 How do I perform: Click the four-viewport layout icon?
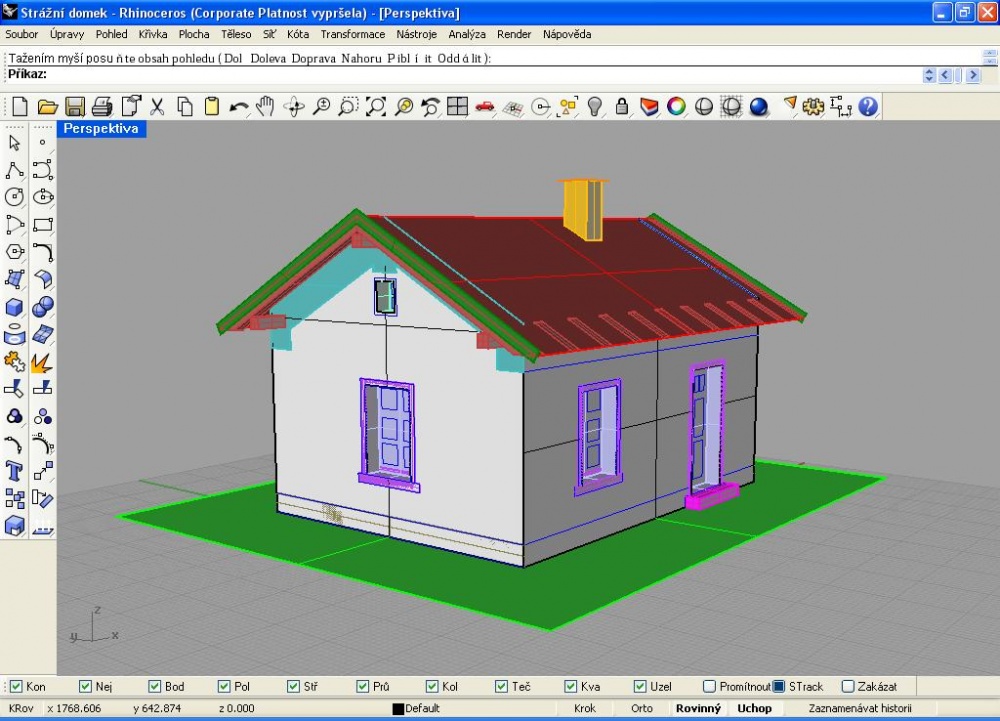[457, 106]
